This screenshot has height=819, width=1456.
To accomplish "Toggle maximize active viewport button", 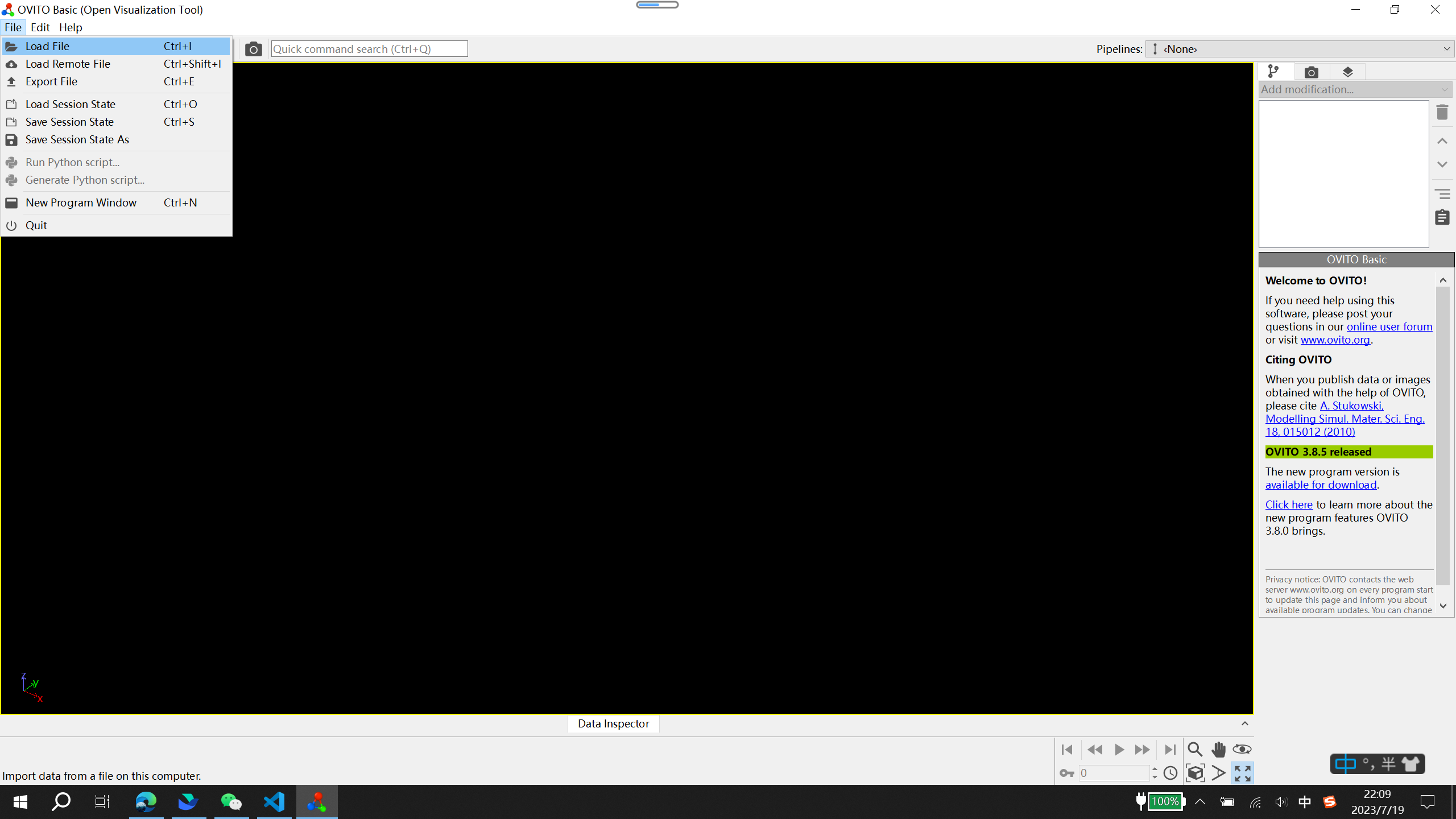I will point(1242,773).
